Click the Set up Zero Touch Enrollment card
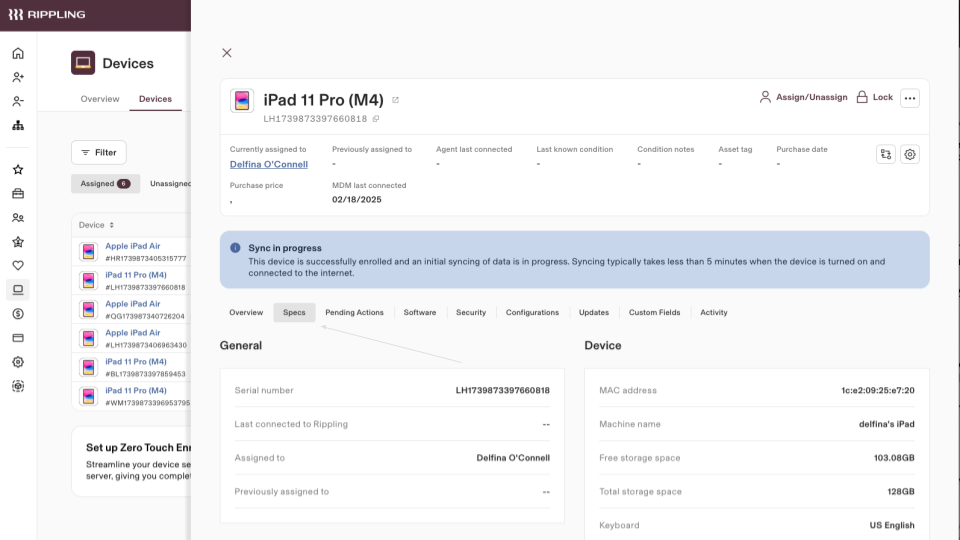960x540 pixels. tap(131, 461)
